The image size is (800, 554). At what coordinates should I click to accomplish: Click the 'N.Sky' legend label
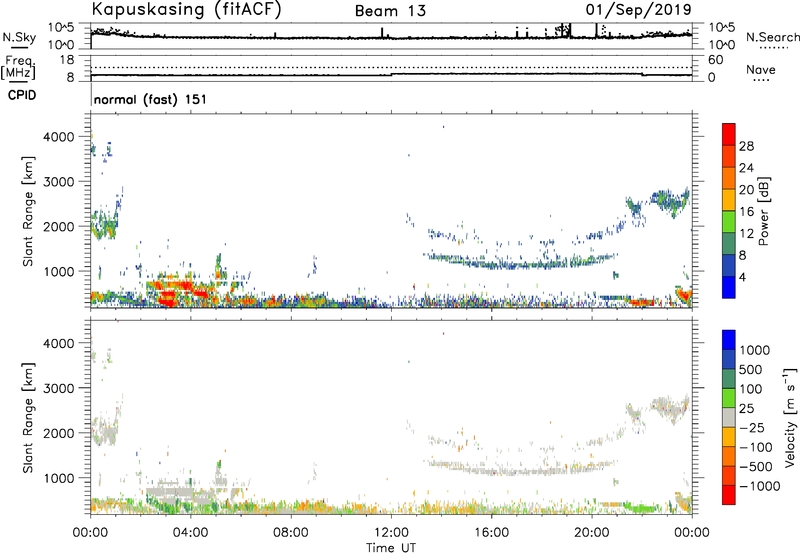(x=19, y=37)
